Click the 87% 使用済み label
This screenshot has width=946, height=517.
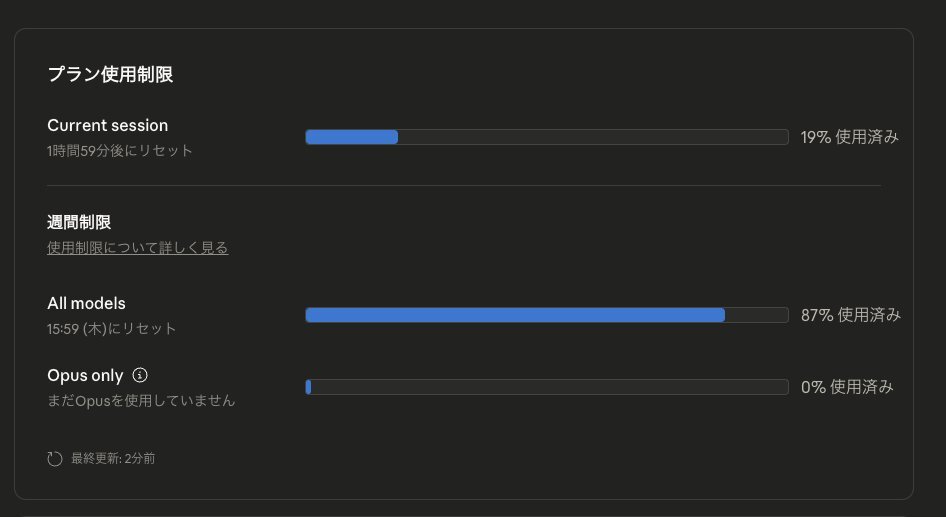(850, 315)
